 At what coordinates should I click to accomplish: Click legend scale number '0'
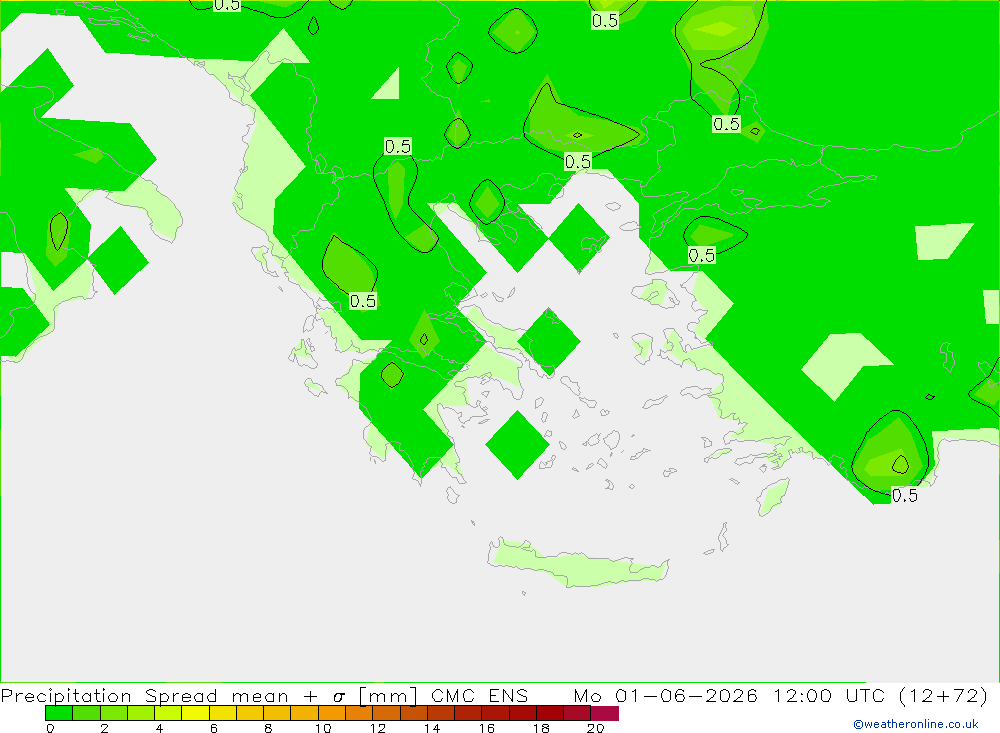(50, 728)
